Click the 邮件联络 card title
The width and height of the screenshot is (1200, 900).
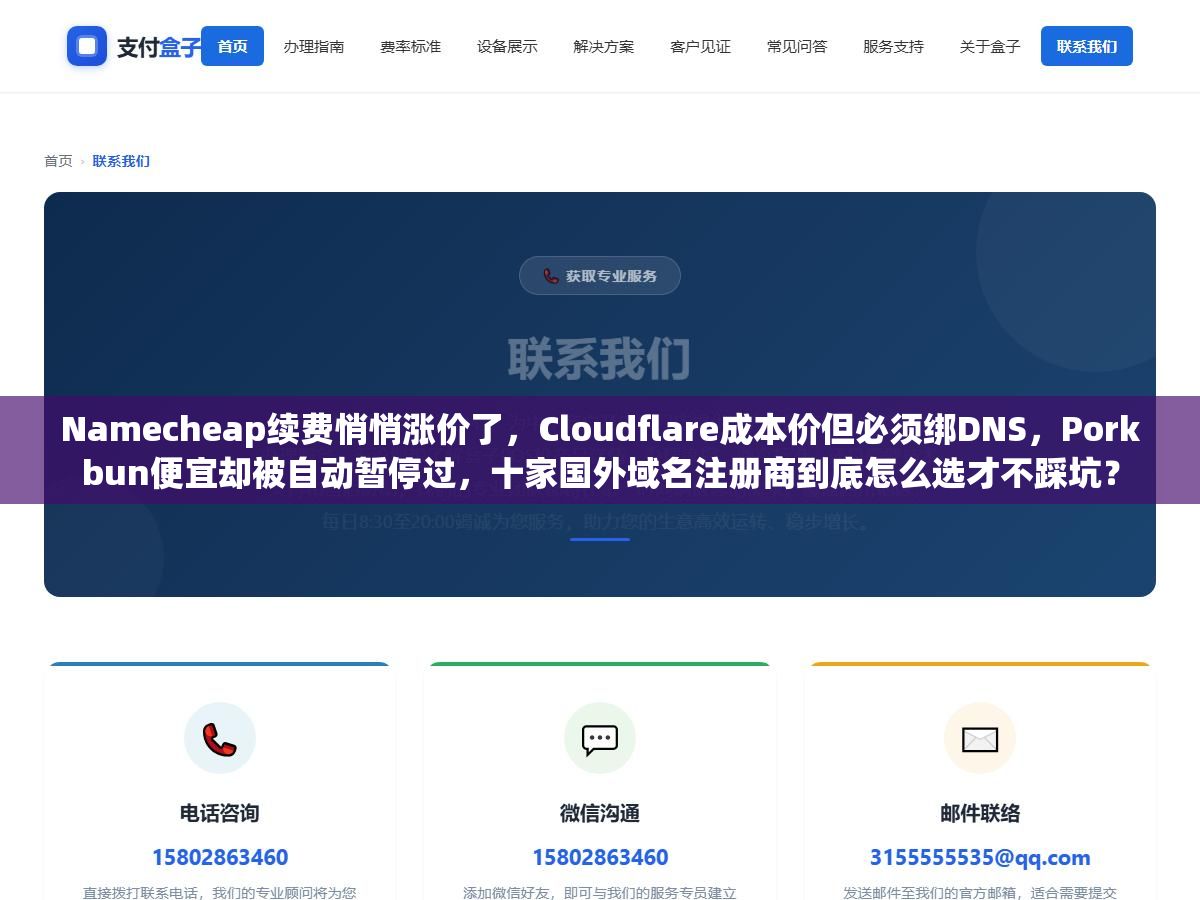tap(980, 813)
